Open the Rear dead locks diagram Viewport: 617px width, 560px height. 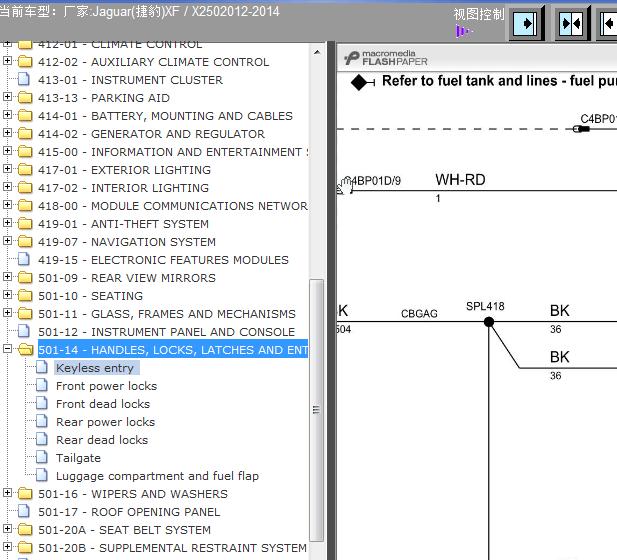tap(102, 440)
